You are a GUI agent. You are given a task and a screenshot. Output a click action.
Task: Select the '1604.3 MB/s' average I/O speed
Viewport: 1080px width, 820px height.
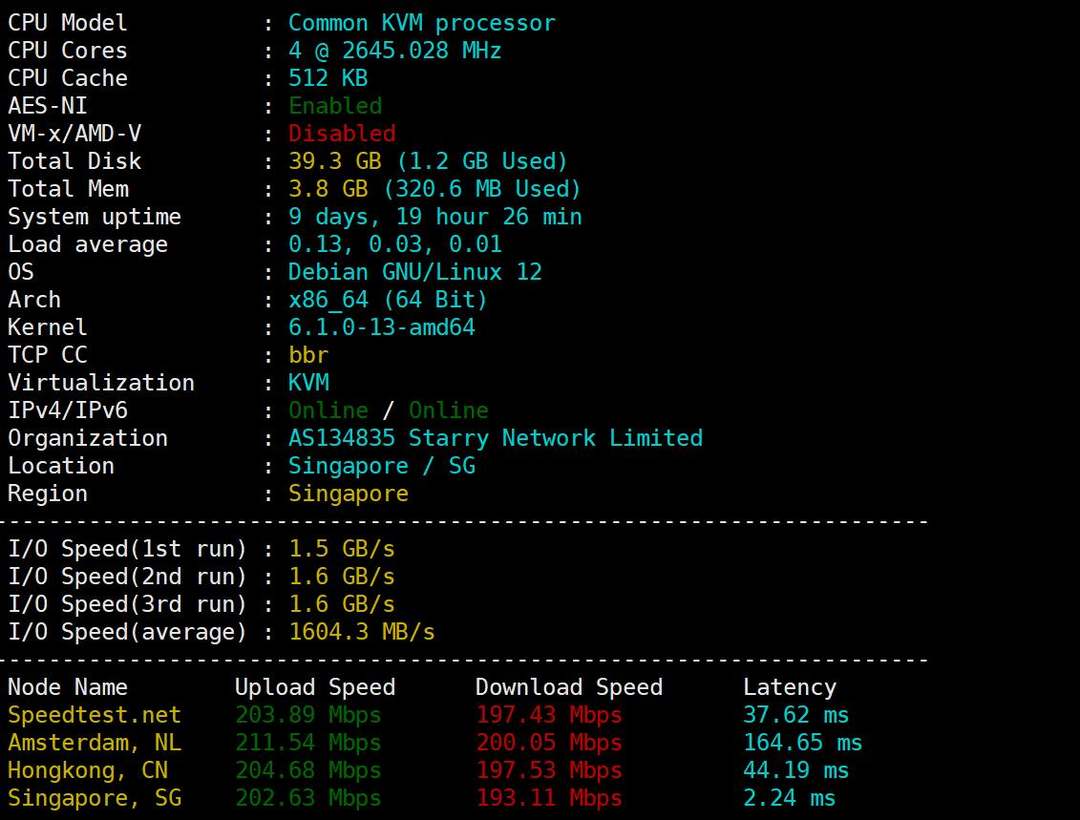pos(362,631)
